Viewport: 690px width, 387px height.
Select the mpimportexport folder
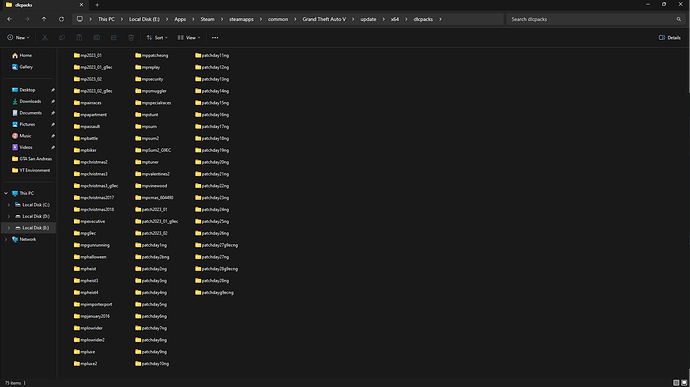click(93, 304)
